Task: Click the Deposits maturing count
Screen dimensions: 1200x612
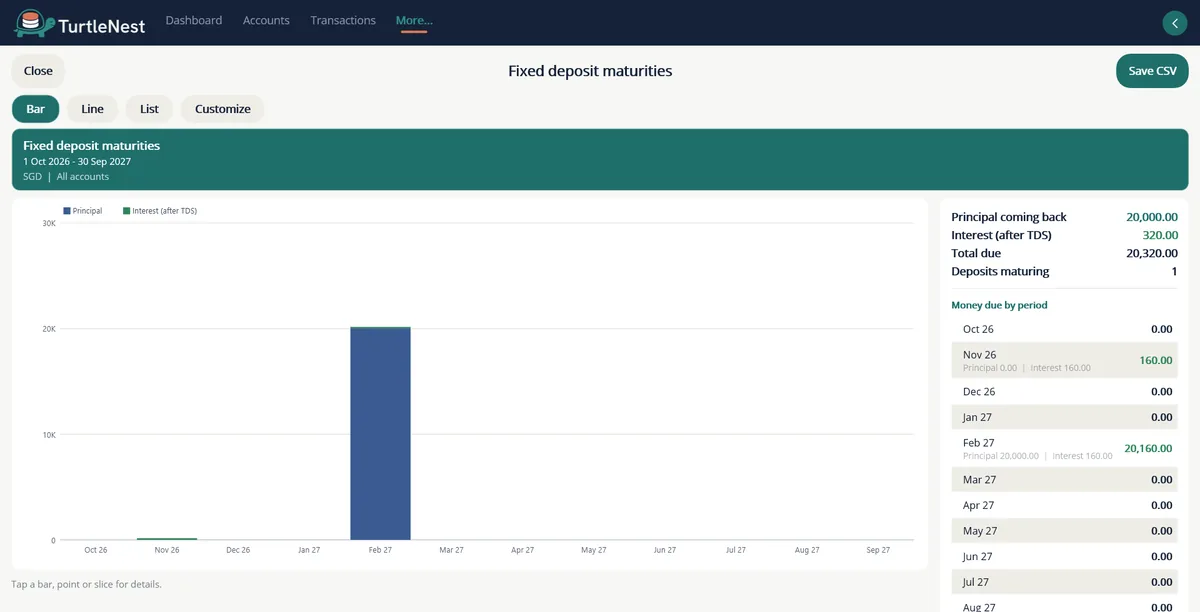Action: click(1174, 271)
